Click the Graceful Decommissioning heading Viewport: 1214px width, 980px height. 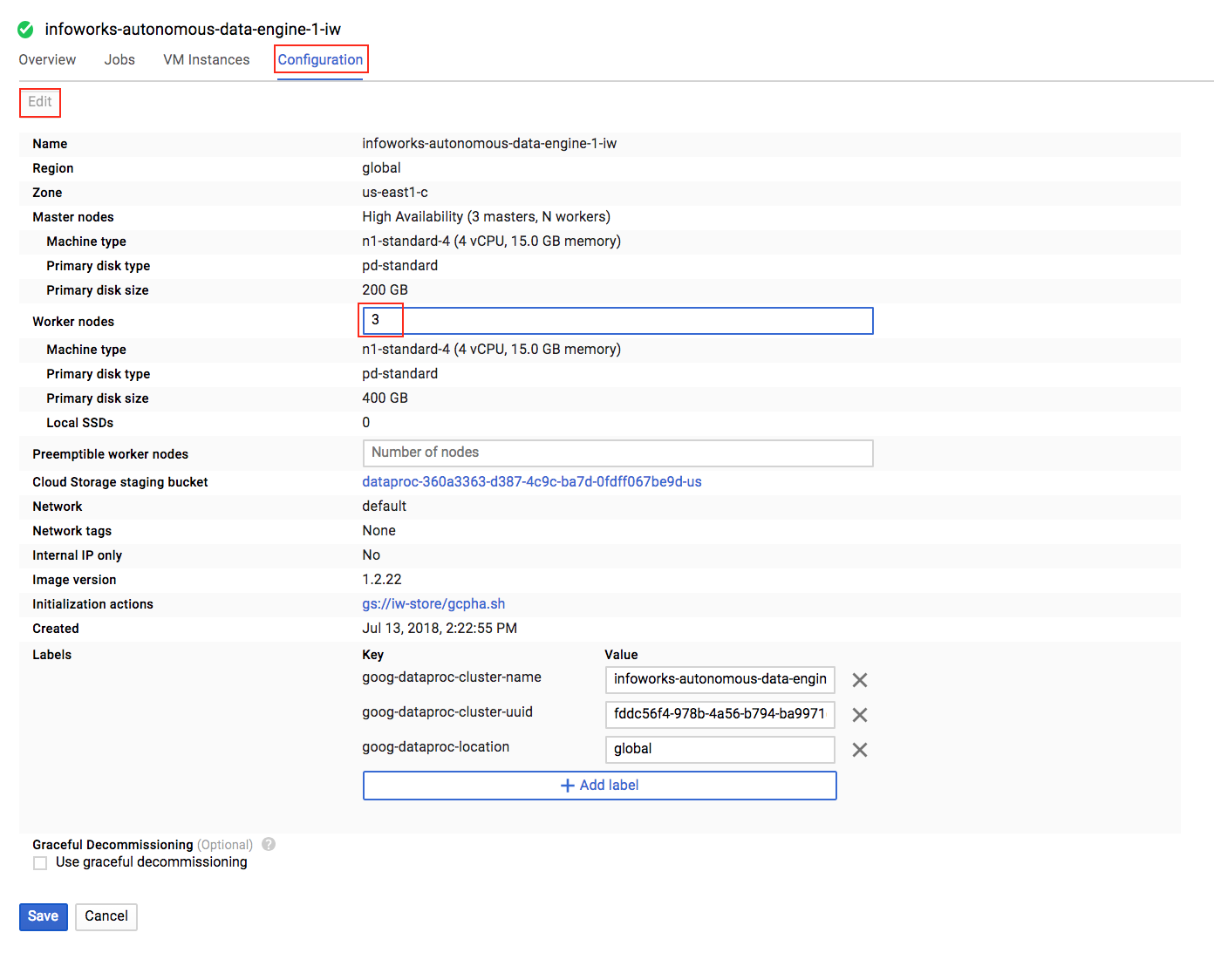[x=113, y=844]
